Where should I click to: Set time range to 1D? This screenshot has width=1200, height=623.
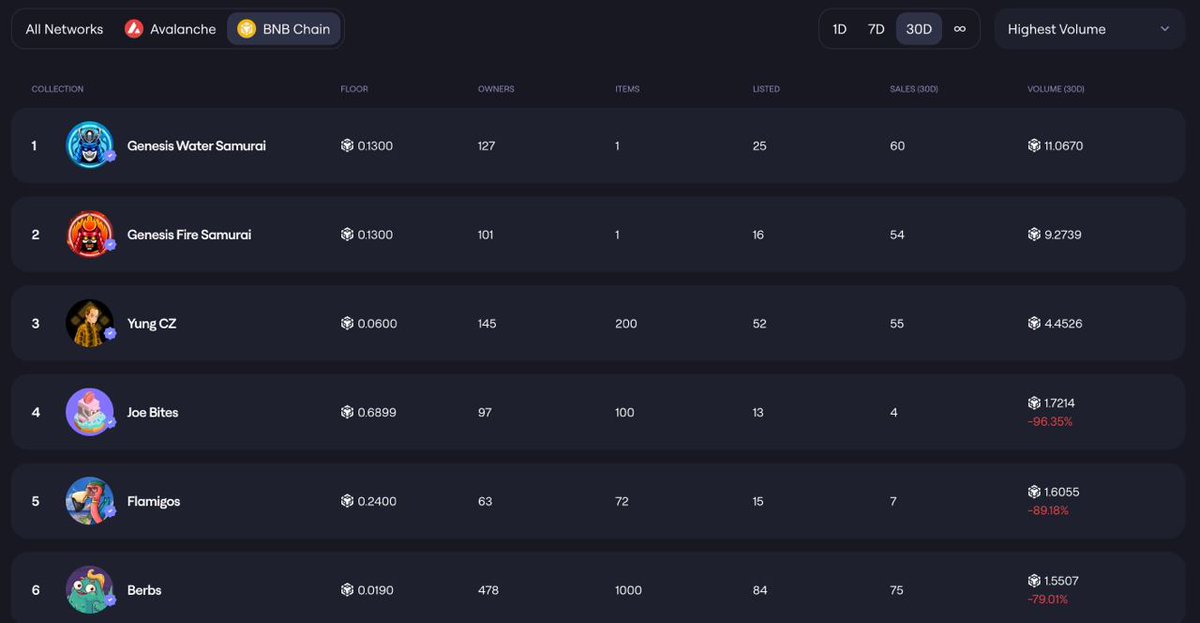(840, 29)
